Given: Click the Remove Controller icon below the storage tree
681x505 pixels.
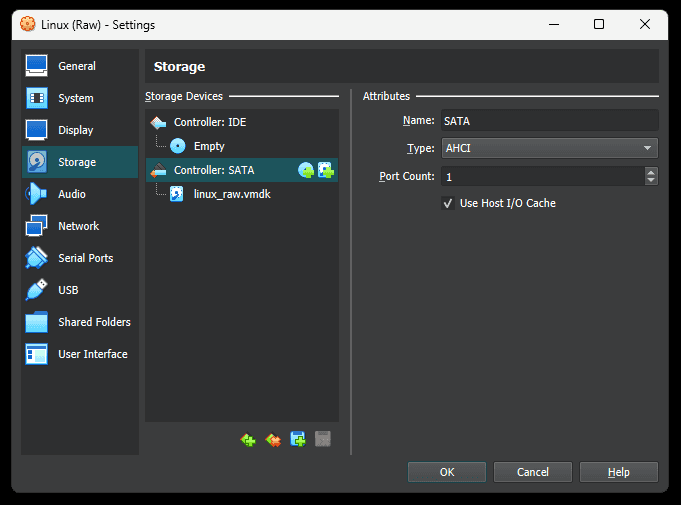Looking at the screenshot, I should click(x=273, y=439).
